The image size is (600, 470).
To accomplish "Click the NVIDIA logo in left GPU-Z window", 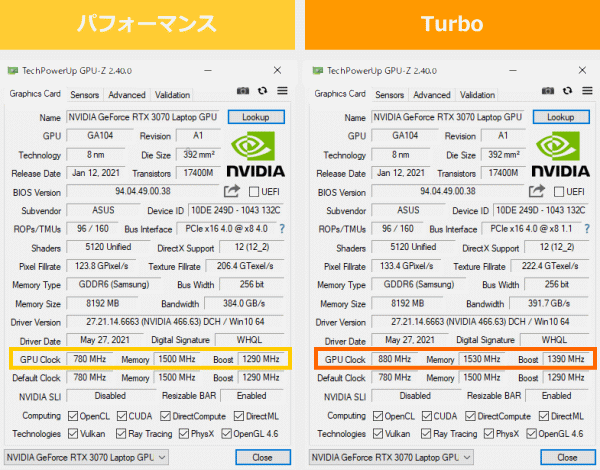I will [256, 154].
